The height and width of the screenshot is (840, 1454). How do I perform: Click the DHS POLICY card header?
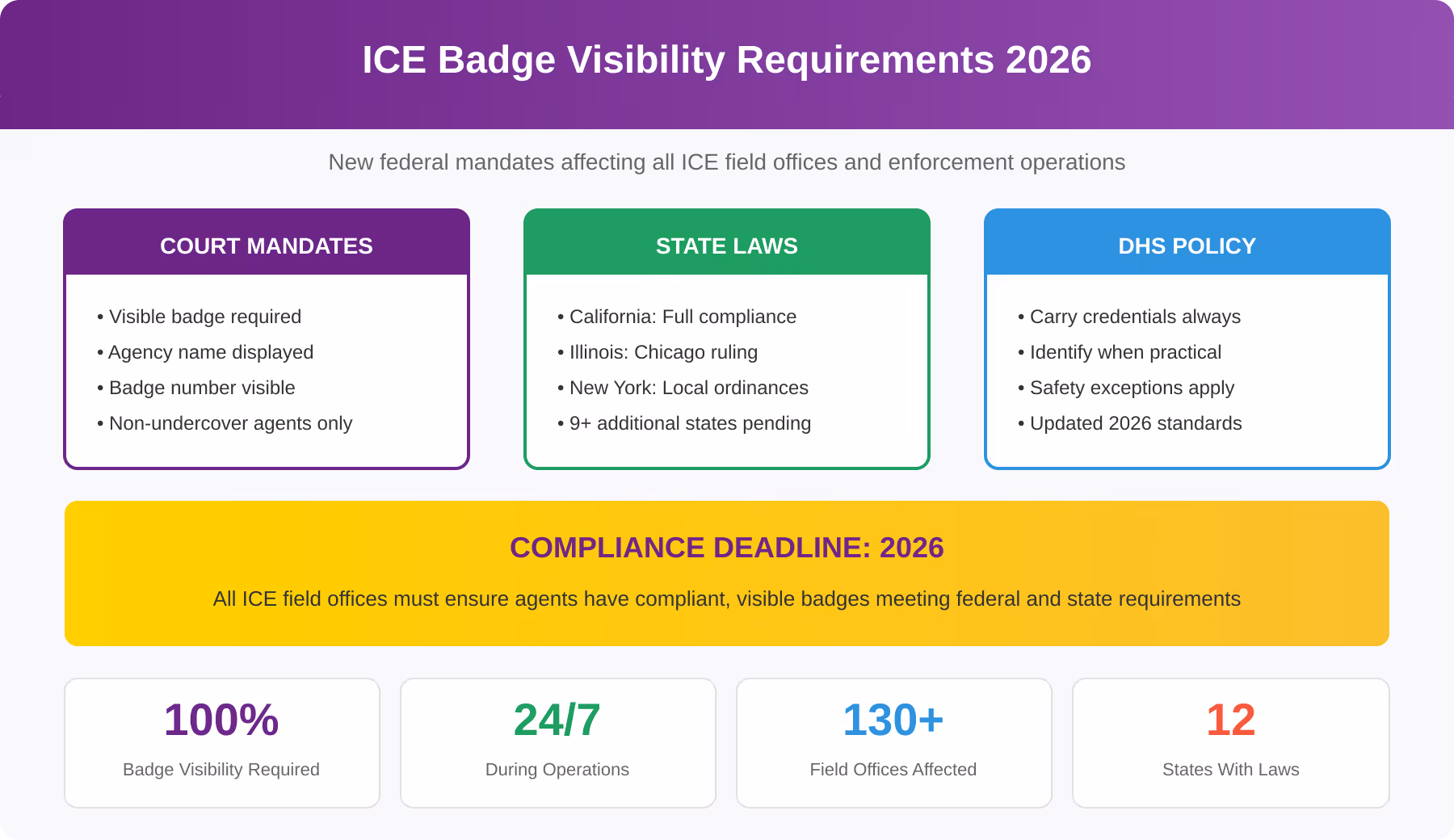1186,246
